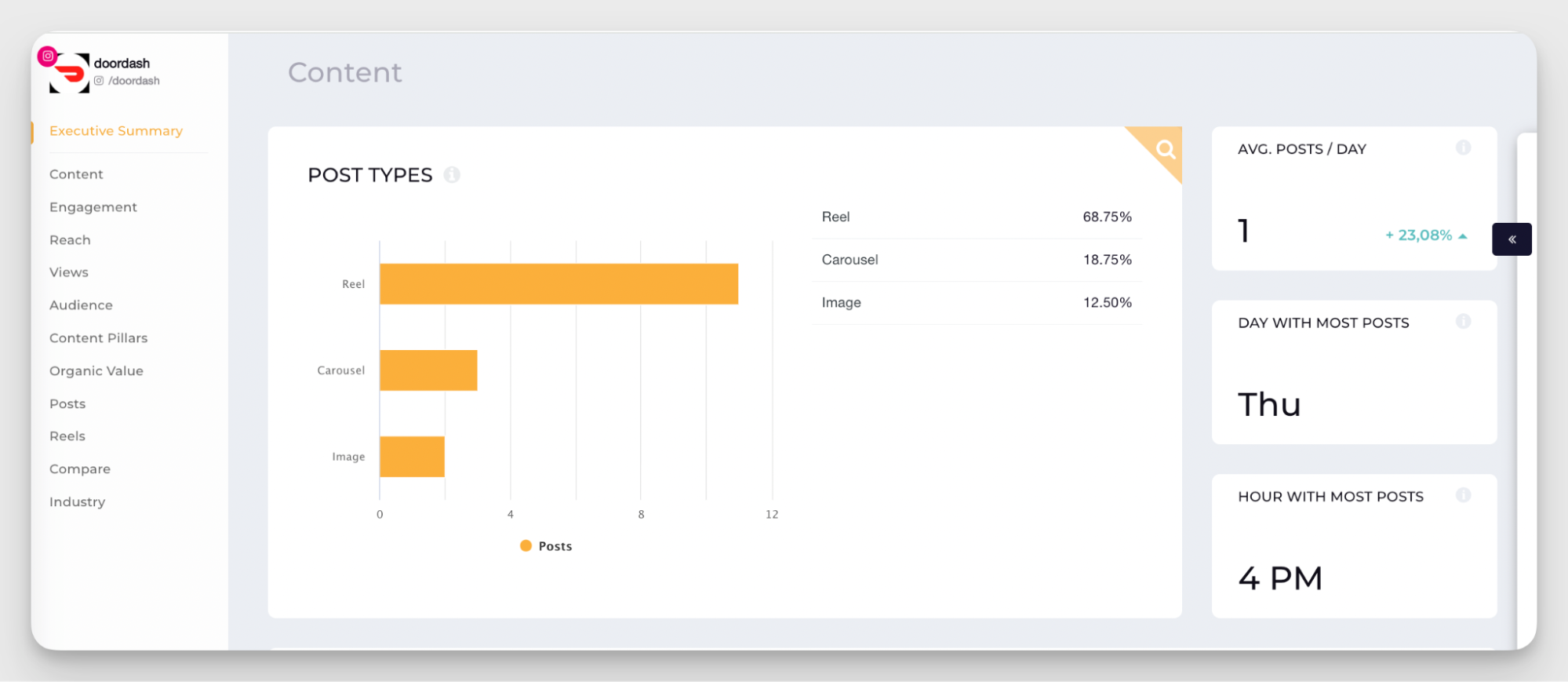Open Content Pillars from the sidebar
Screen dimensions: 1568x682
click(99, 338)
